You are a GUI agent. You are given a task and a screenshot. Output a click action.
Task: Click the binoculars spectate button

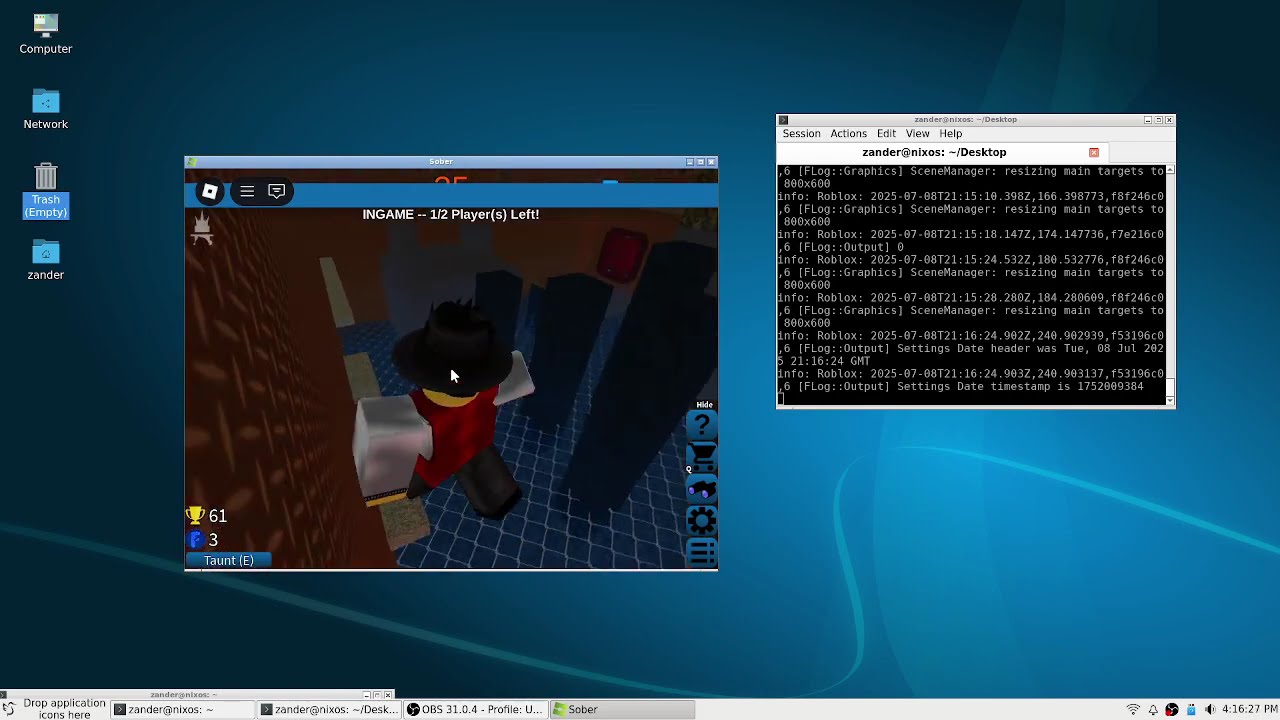pos(702,489)
